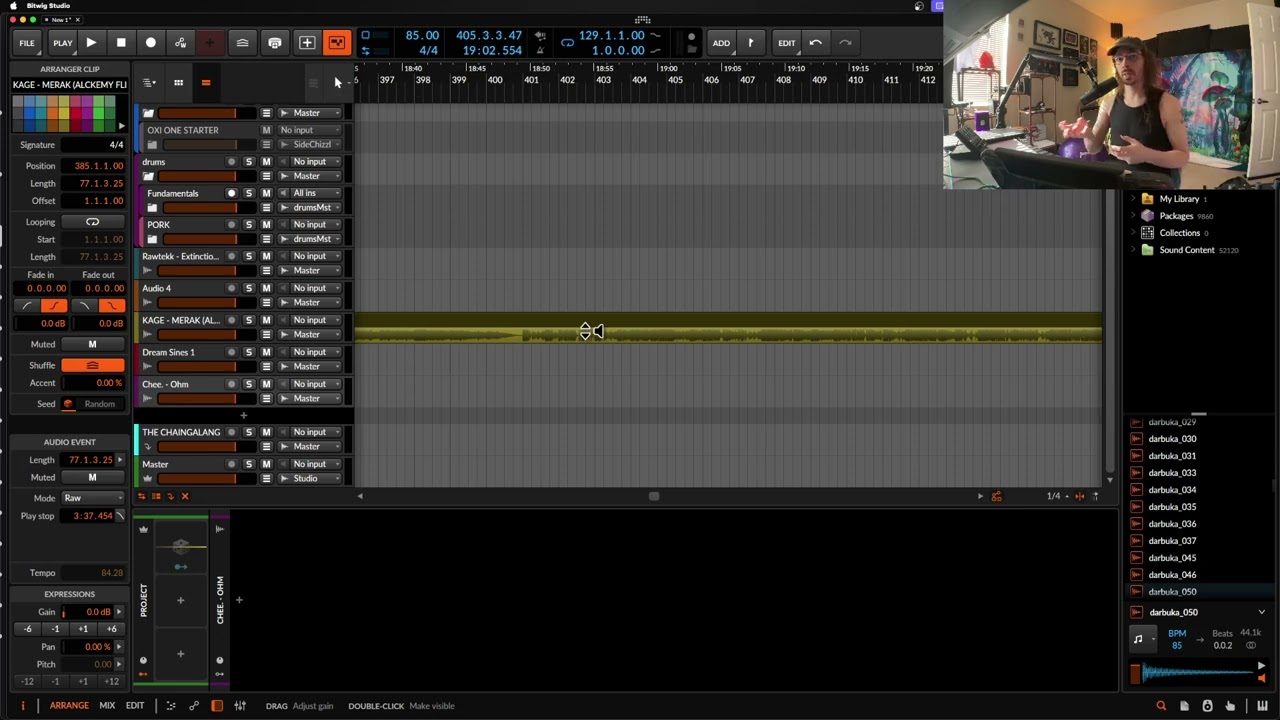
Task: Toggle automation write button in transport
Action: [180, 43]
